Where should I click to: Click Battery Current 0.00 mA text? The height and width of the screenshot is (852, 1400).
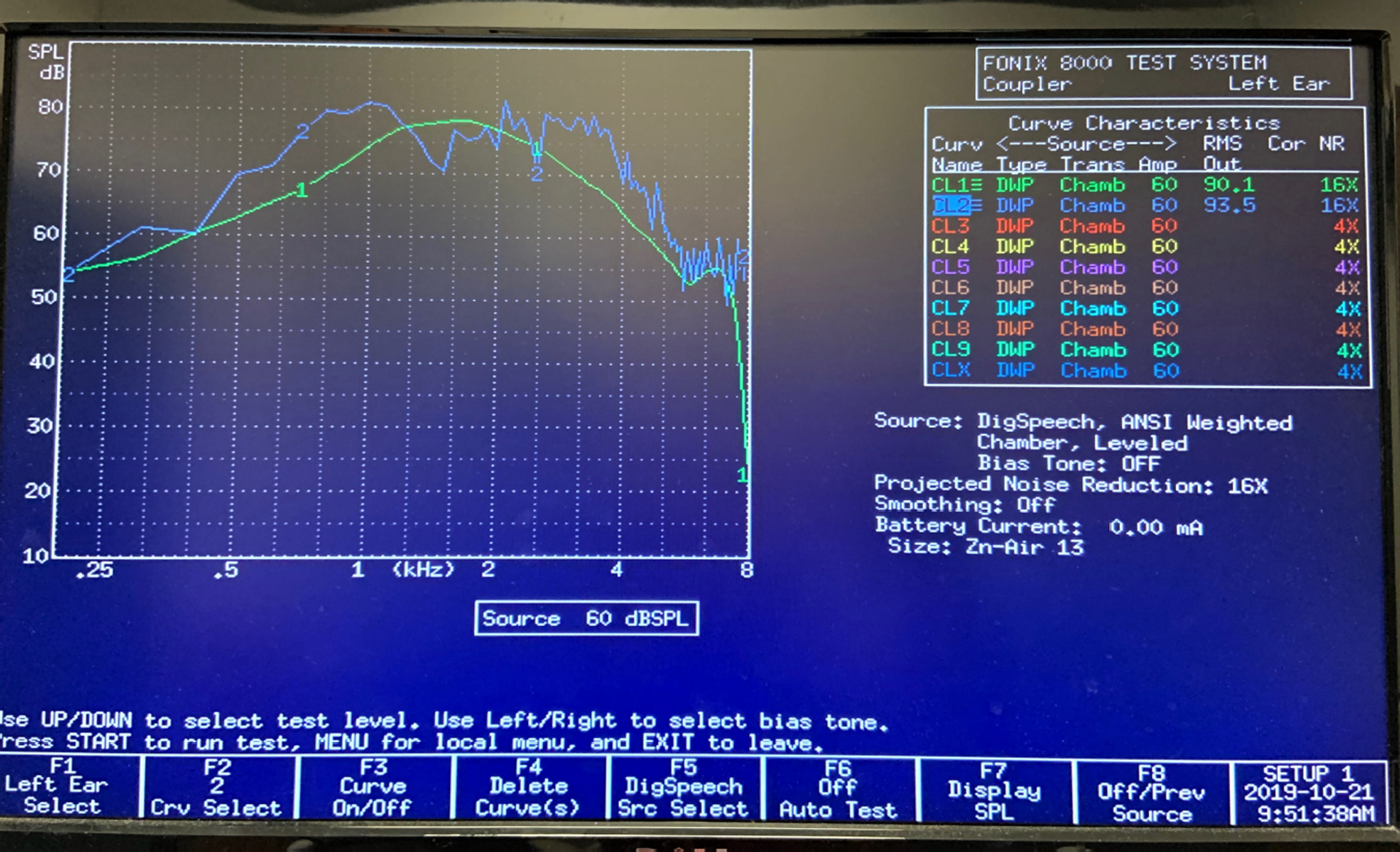click(1038, 525)
